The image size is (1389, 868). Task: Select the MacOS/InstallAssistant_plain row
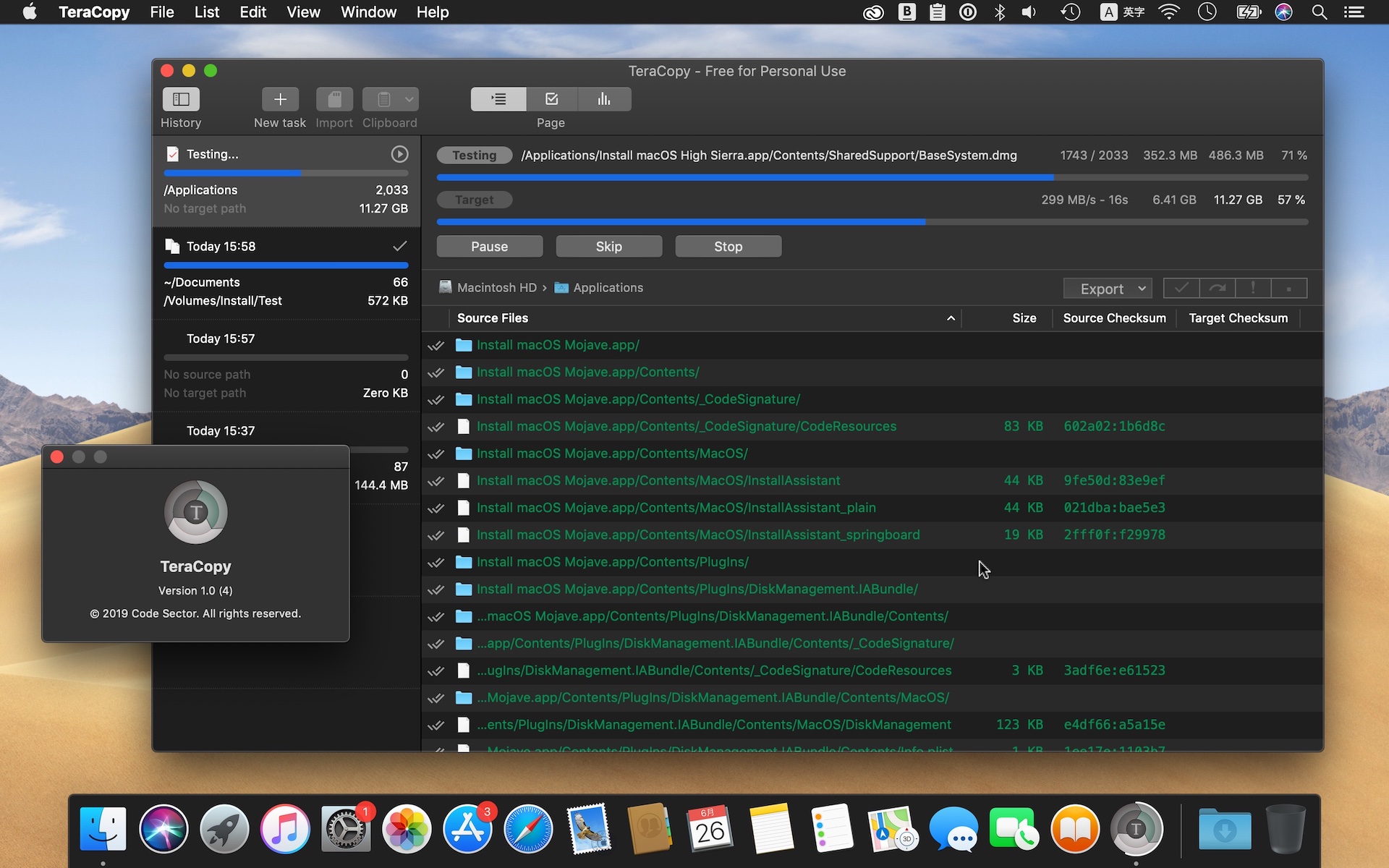pyautogui.click(x=872, y=508)
